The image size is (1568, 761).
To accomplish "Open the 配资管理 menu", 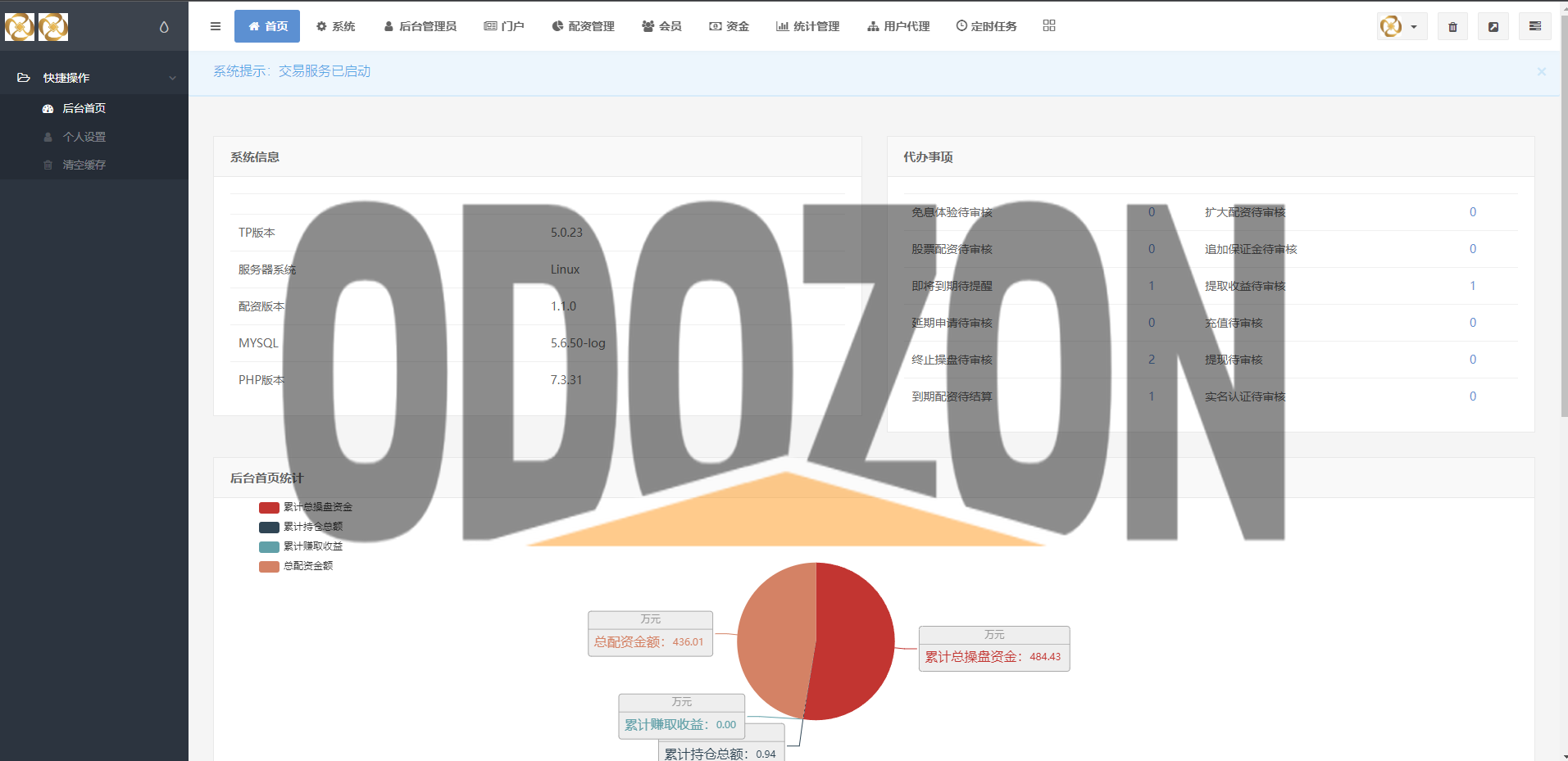I will tap(583, 26).
